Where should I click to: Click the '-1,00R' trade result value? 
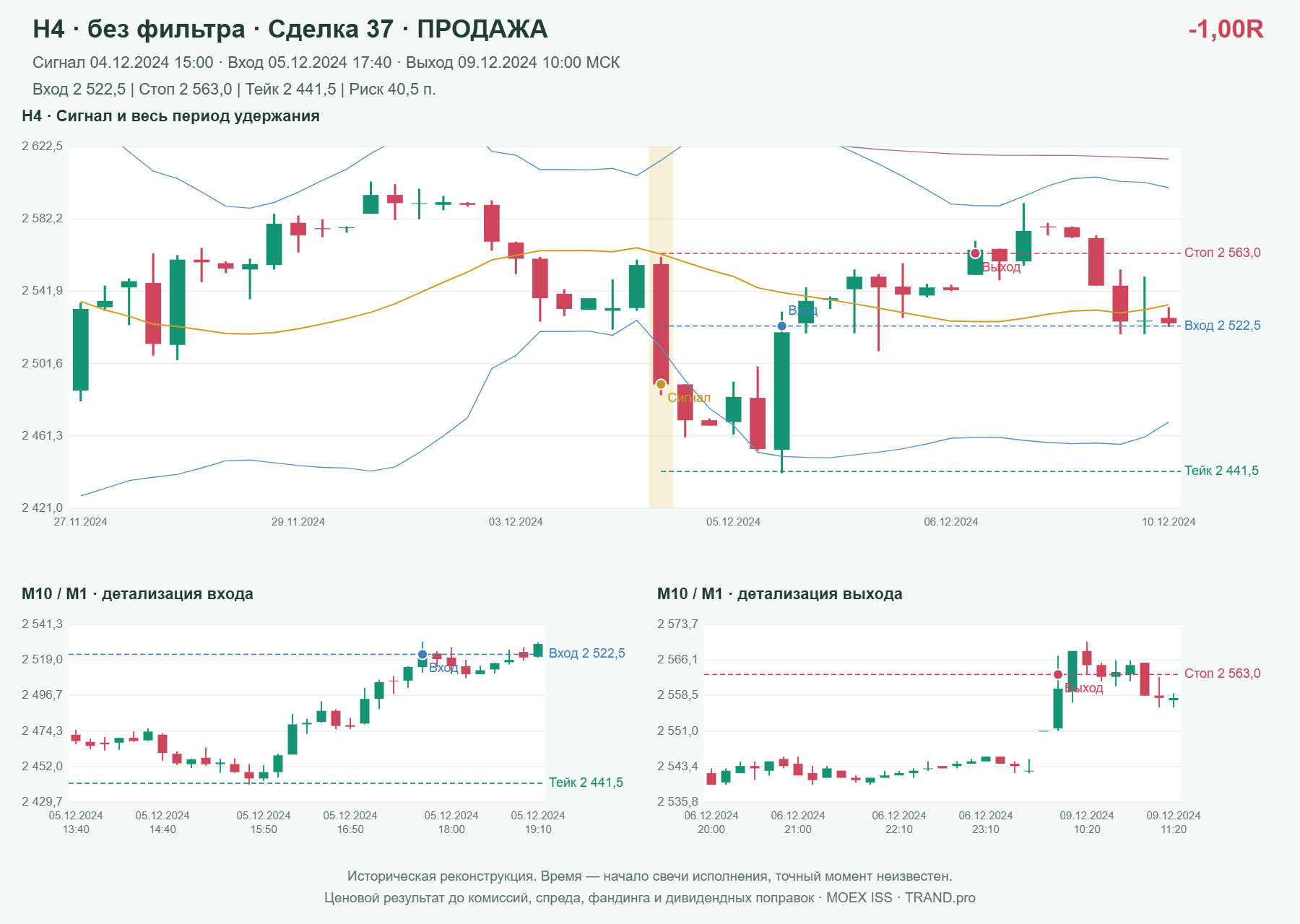coord(1226,29)
